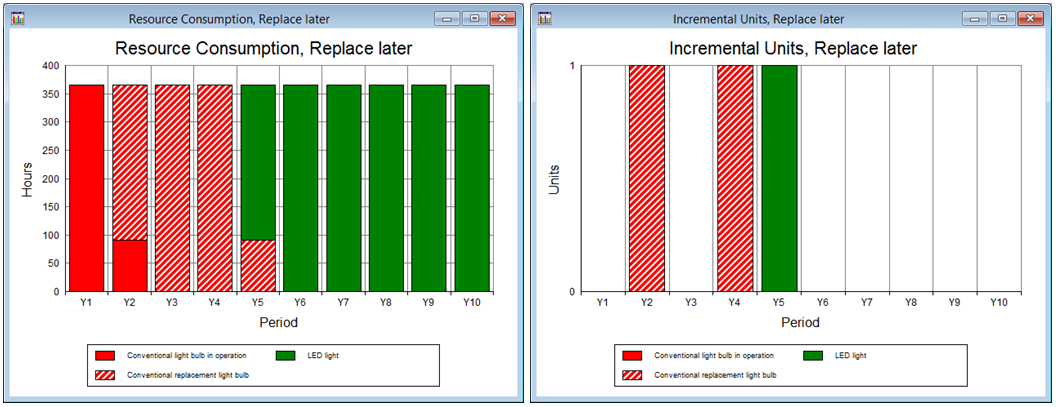Click the hatched Y3 bar in Resource Consumption
Viewport: 1056px width, 407px height.
172,189
